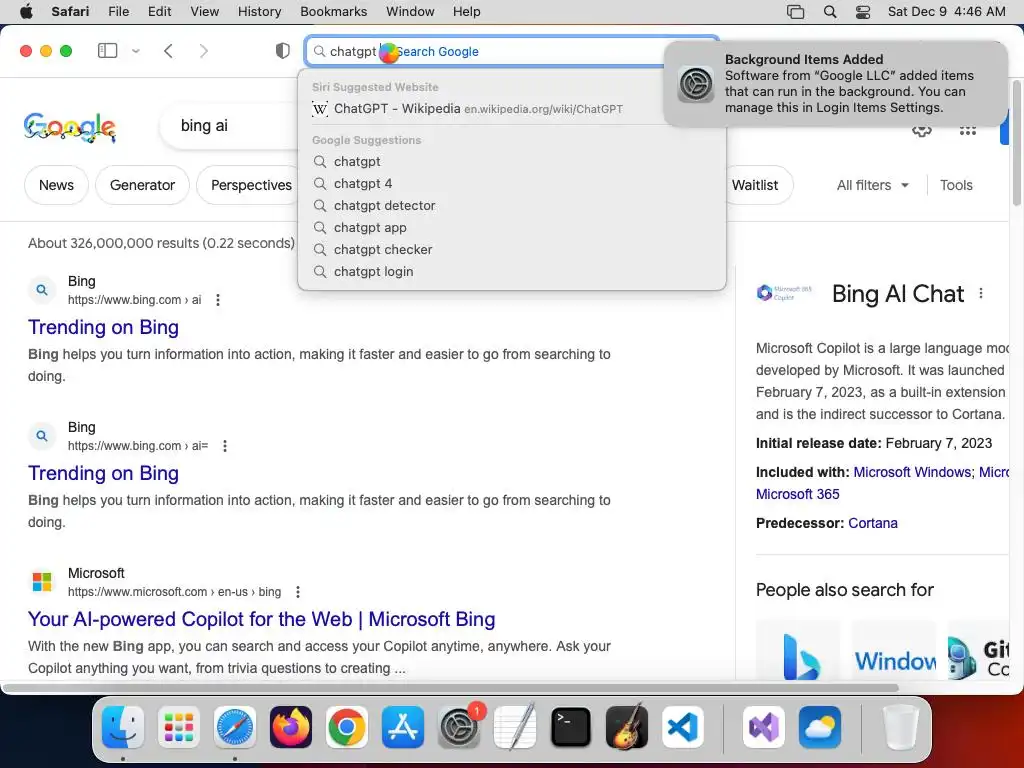Click the Microsoft favicon logo
Viewport: 1024px width, 768px height.
42,581
